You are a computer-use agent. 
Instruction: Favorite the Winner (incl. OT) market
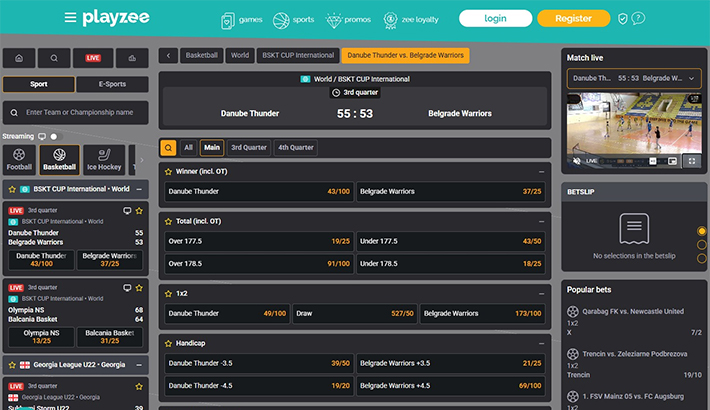coord(168,172)
